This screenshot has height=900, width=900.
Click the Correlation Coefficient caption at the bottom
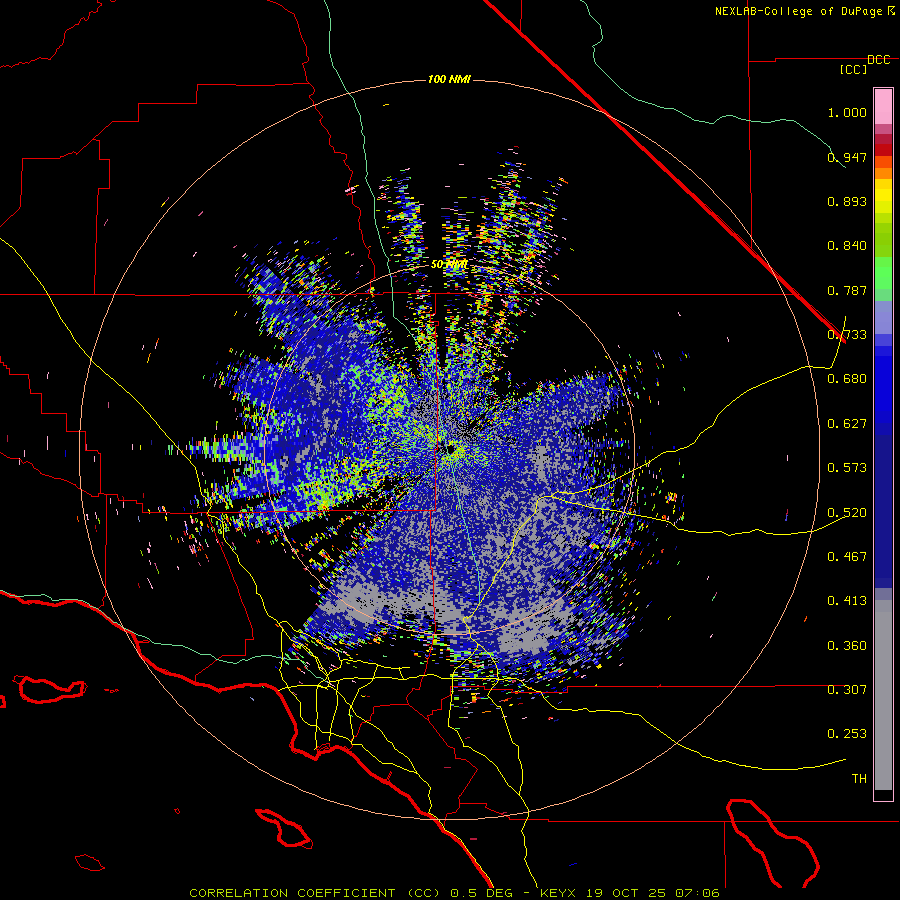click(x=454, y=893)
